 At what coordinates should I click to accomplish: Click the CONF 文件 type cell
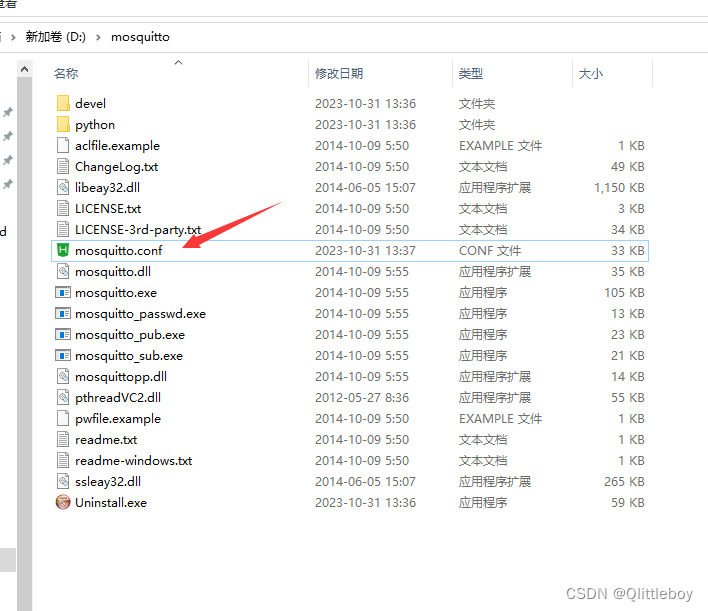(490, 251)
